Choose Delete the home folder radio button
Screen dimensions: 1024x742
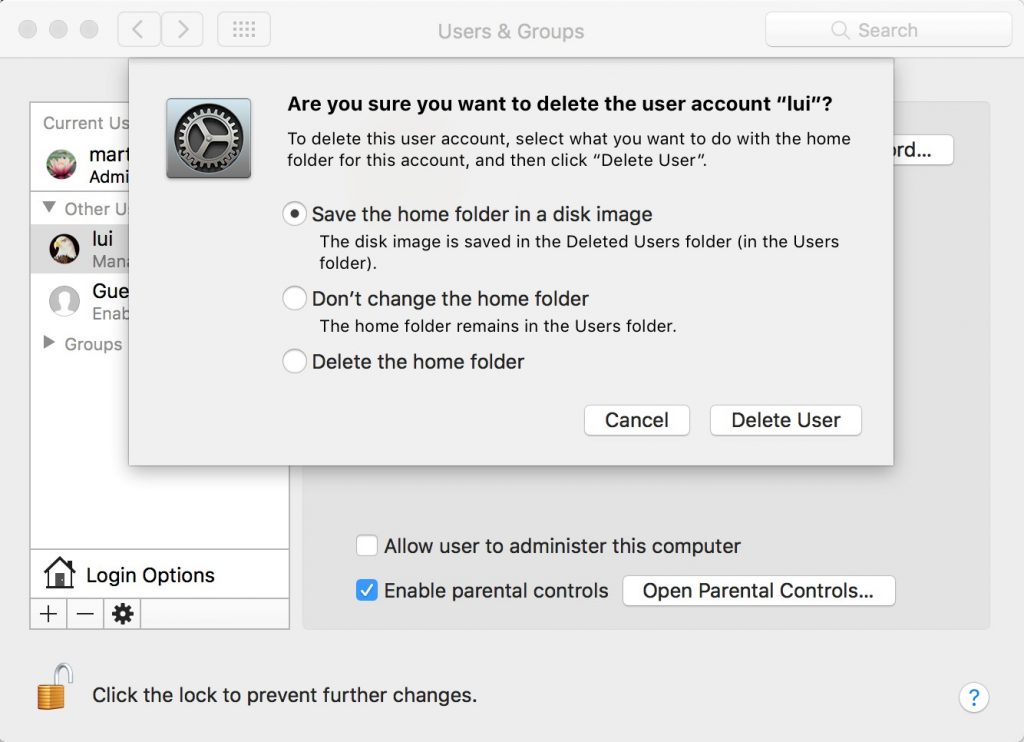coord(294,361)
